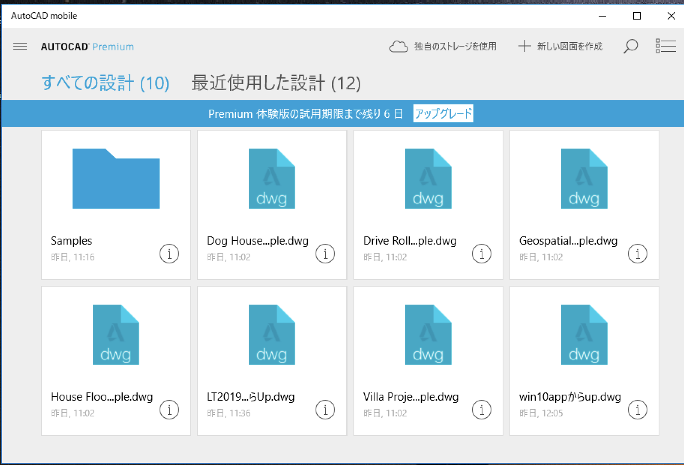This screenshot has height=465, width=684.
Task: Open Geospatial dwg file icon
Action: [x=584, y=179]
